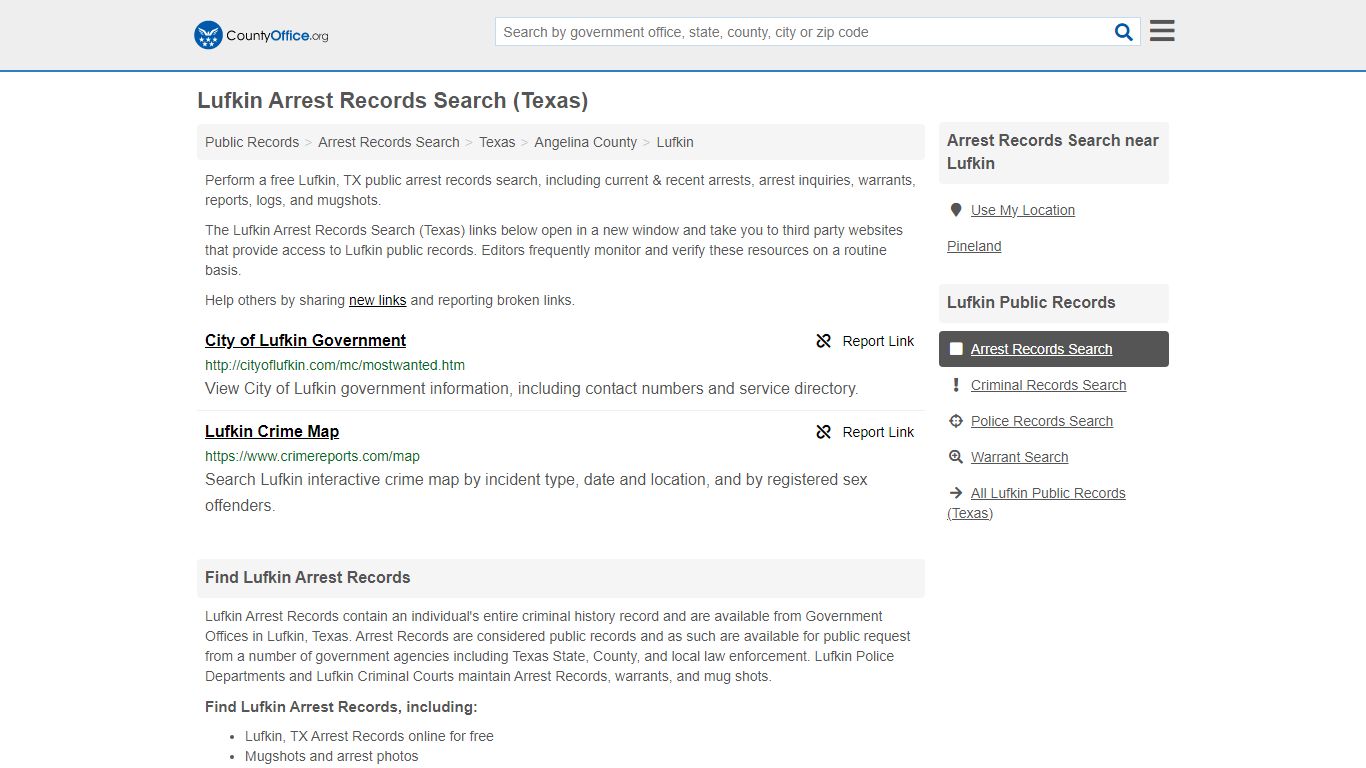Open Arrest Records Search breadcrumb
Image resolution: width=1366 pixels, height=768 pixels.
[389, 142]
